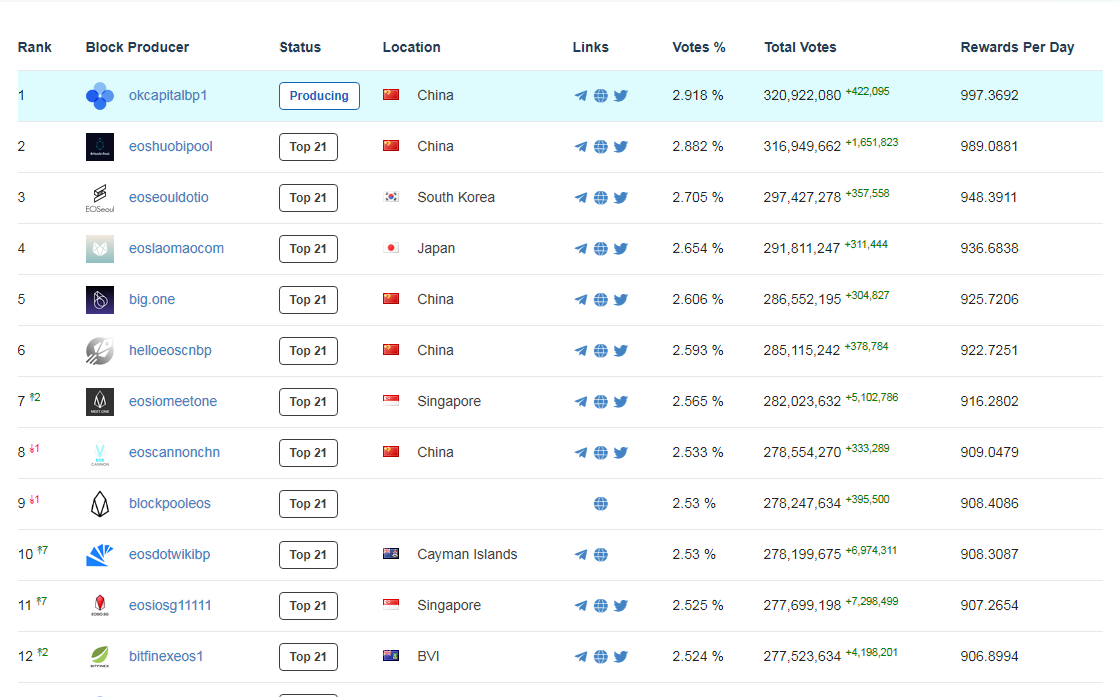
Task: Click Top 21 badge for eoshuobipool
Action: (x=308, y=147)
